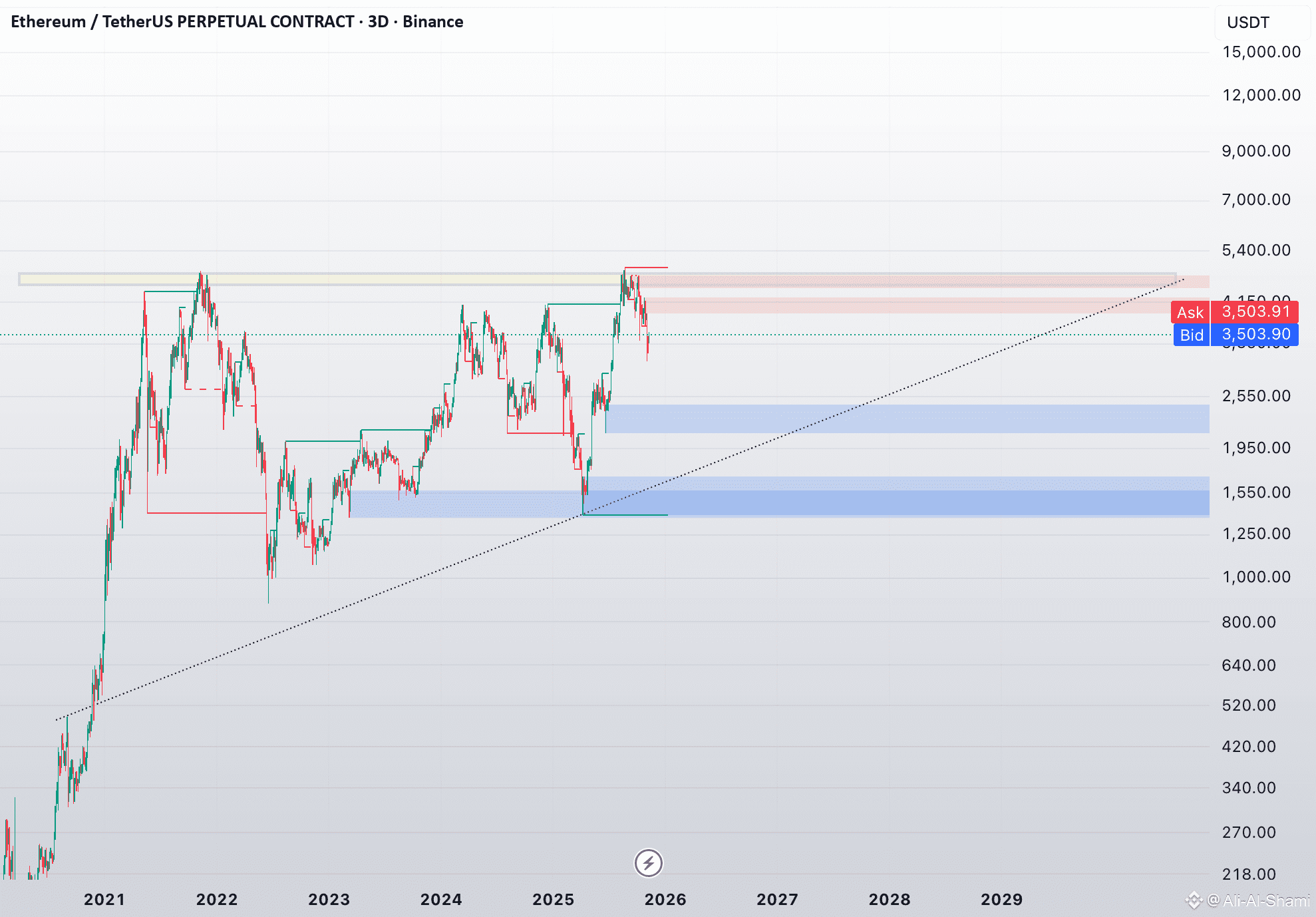Select the 2021 label on time axis

tap(104, 900)
